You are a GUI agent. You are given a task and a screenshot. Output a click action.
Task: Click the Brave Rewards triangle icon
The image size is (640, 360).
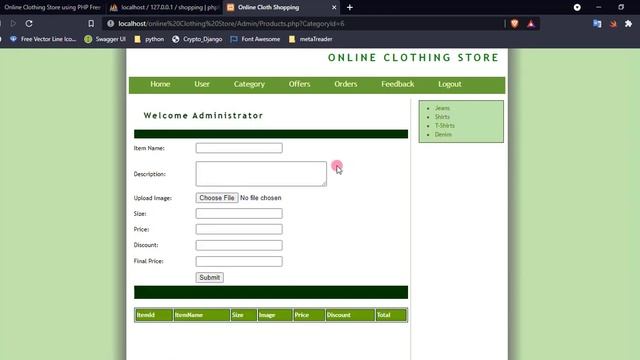(531, 24)
